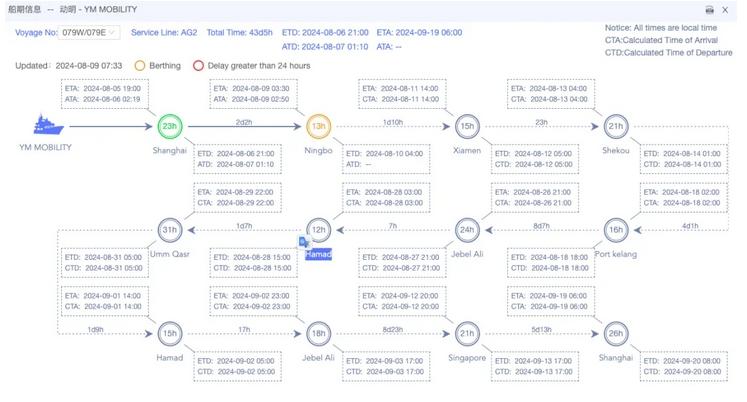Click the red Delay legend circle

pyautogui.click(x=198, y=66)
